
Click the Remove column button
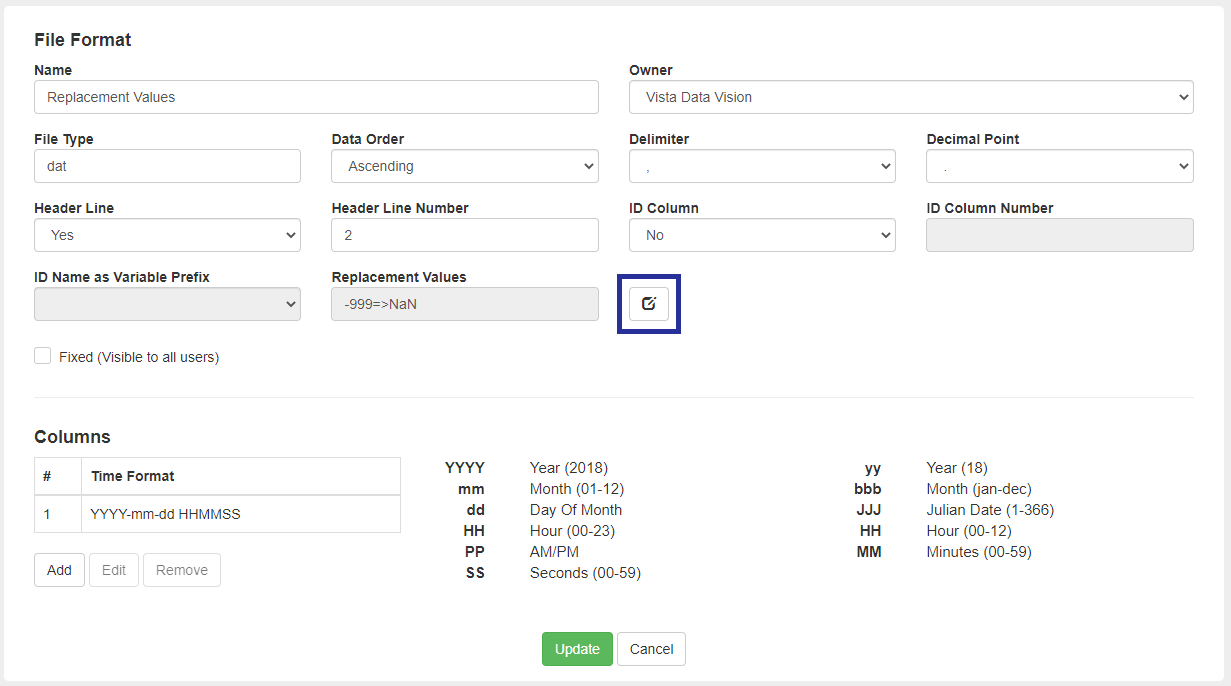(x=182, y=570)
